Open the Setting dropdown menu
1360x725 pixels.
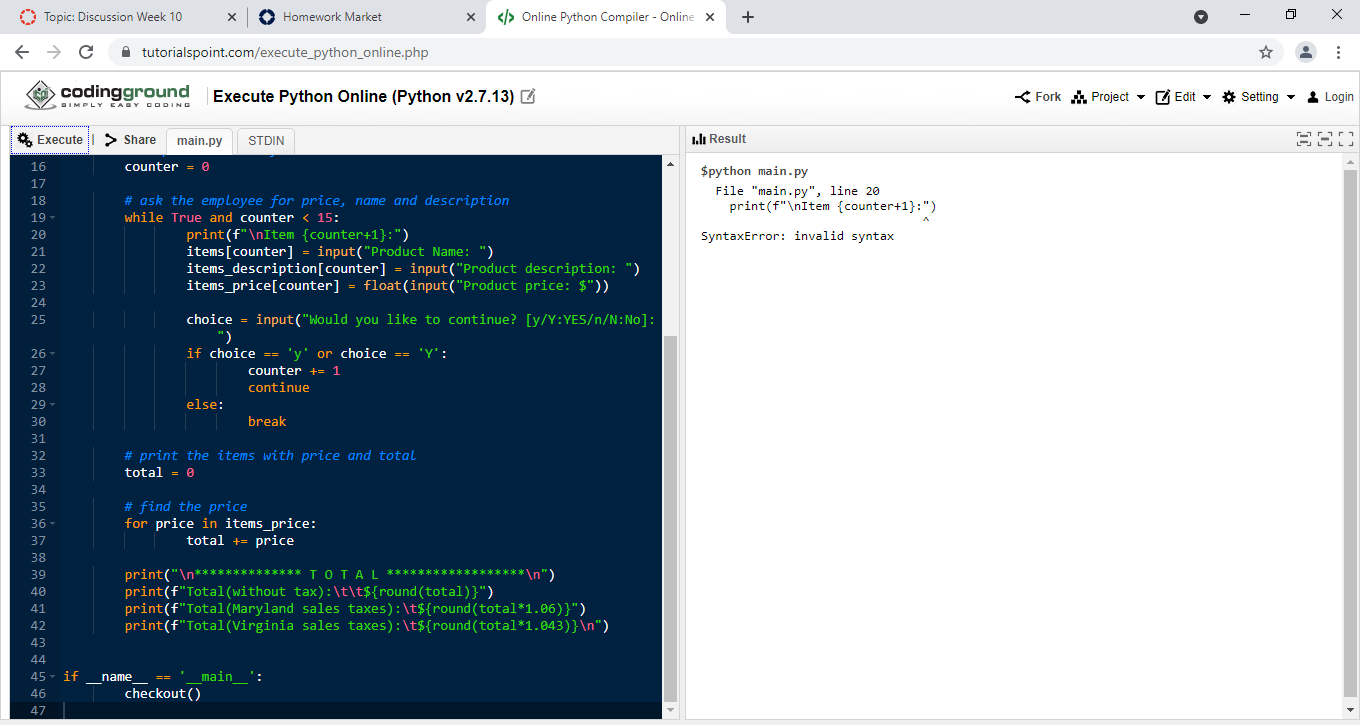(1258, 97)
